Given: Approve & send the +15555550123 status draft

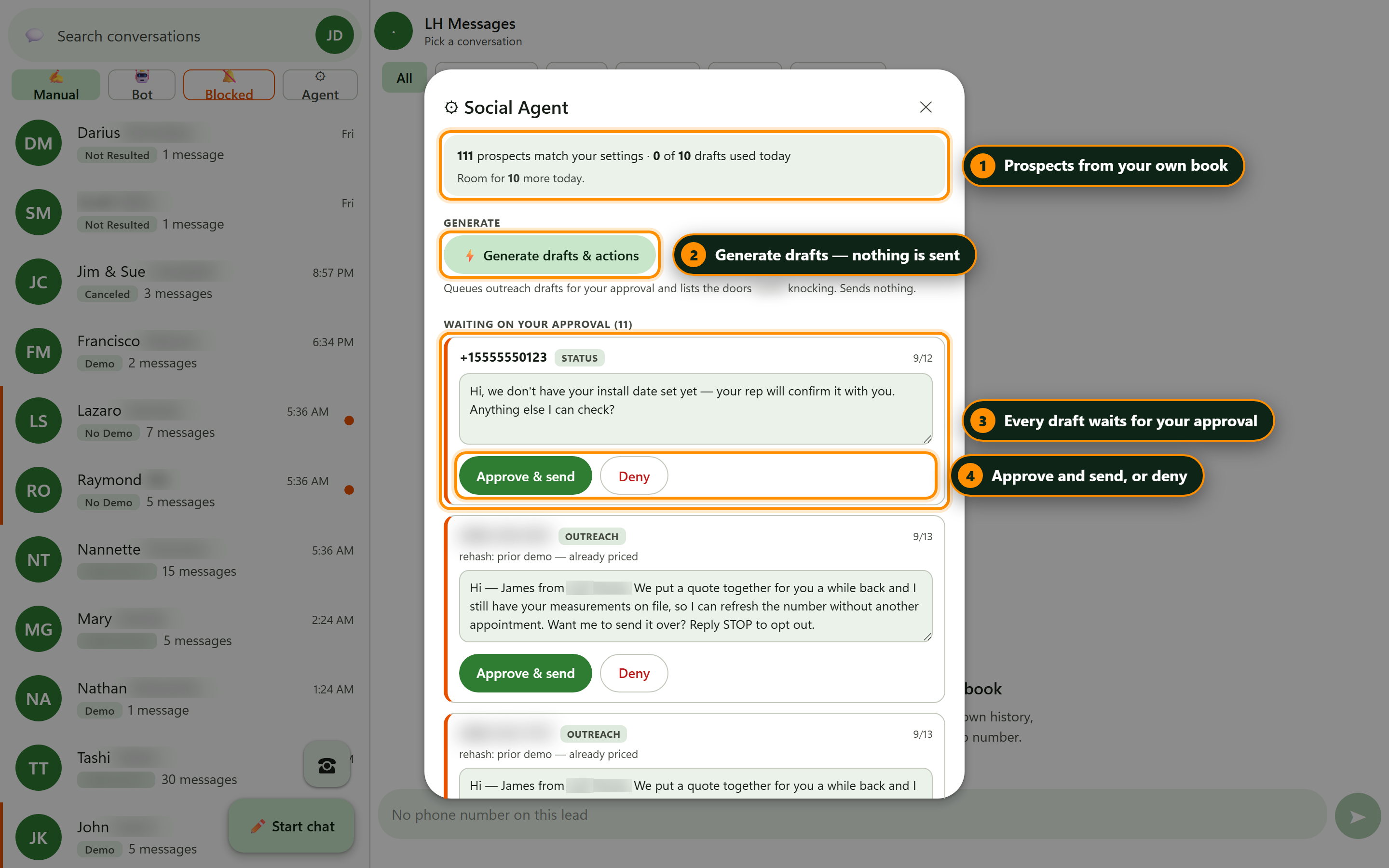Looking at the screenshot, I should (525, 476).
